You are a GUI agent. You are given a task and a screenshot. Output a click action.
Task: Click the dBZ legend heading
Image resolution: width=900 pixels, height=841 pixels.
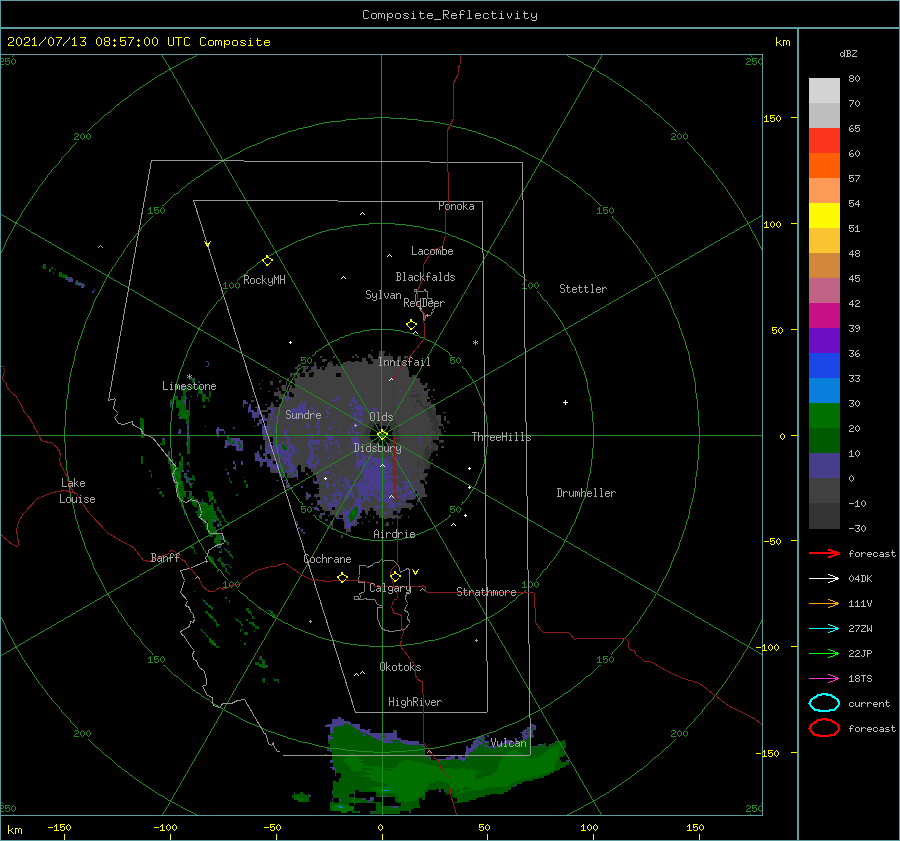[x=848, y=53]
